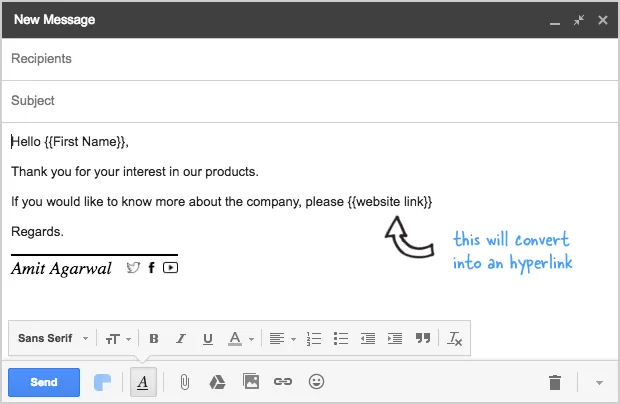Remove formatting from selected text
The width and height of the screenshot is (620, 404).
[454, 339]
